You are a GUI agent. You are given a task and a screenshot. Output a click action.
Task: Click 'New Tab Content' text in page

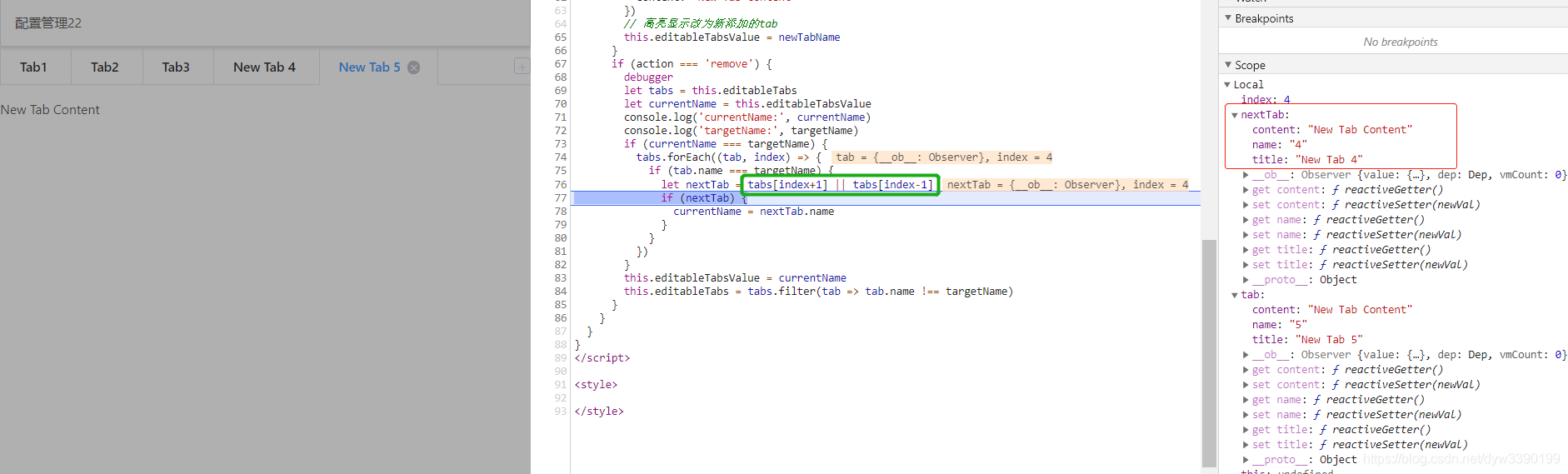(x=50, y=110)
